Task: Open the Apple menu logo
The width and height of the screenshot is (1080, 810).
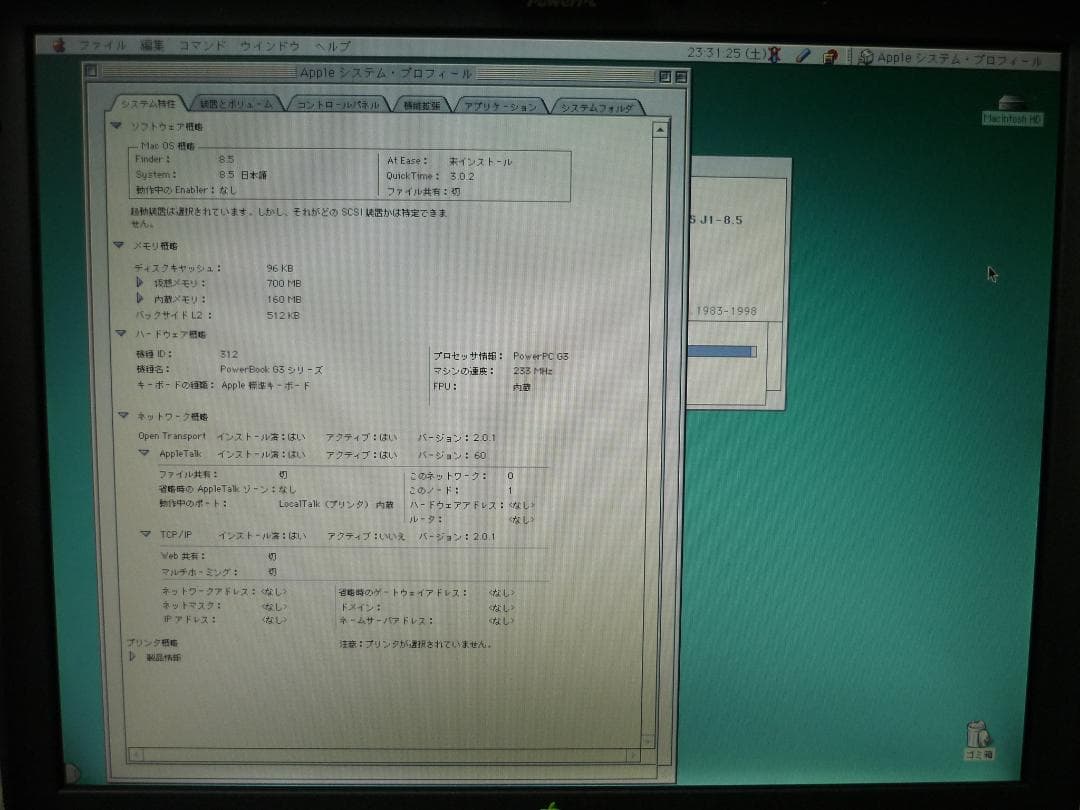Action: click(60, 45)
